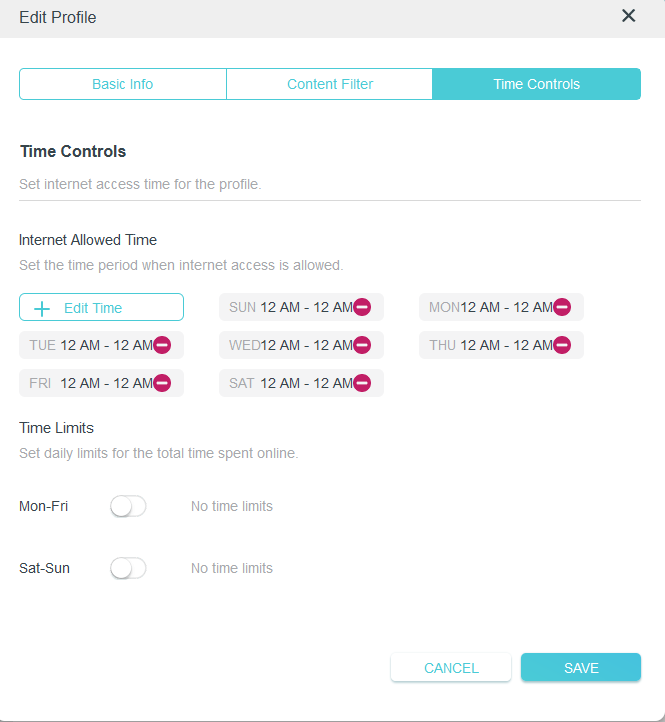Remove the SUN allowed time entry
Screen dimensions: 665x722
[x=362, y=307]
